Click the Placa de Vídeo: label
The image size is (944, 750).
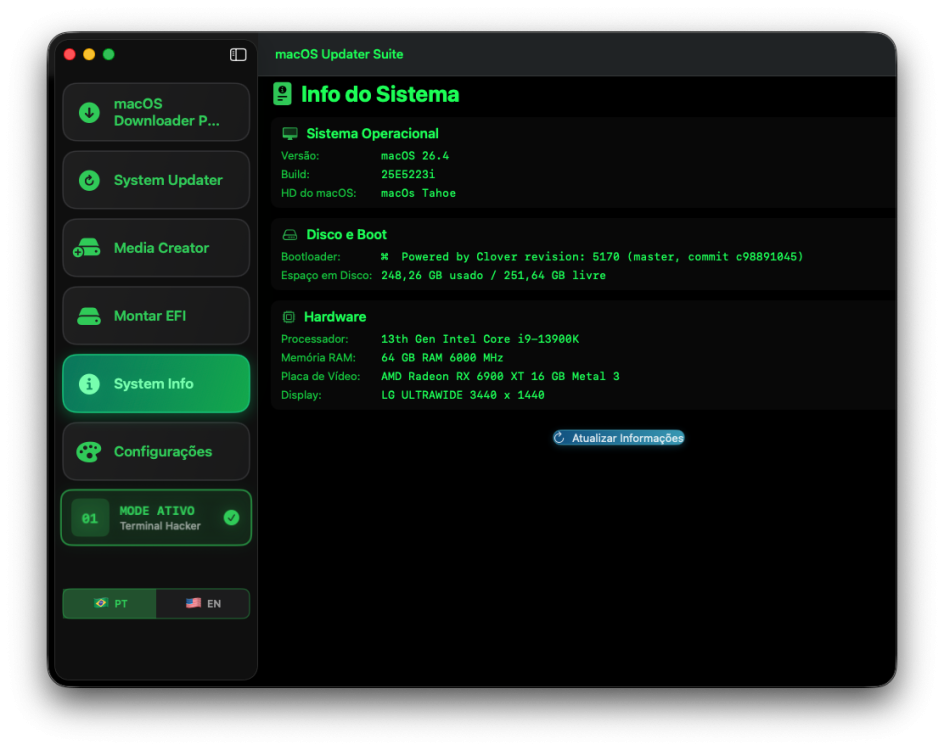pyautogui.click(x=320, y=376)
